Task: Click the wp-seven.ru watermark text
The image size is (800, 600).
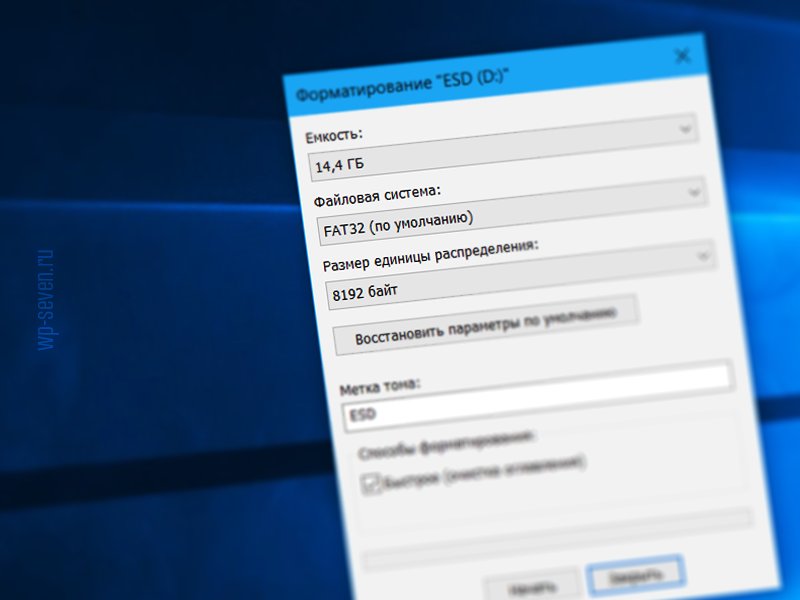Action: click(46, 301)
